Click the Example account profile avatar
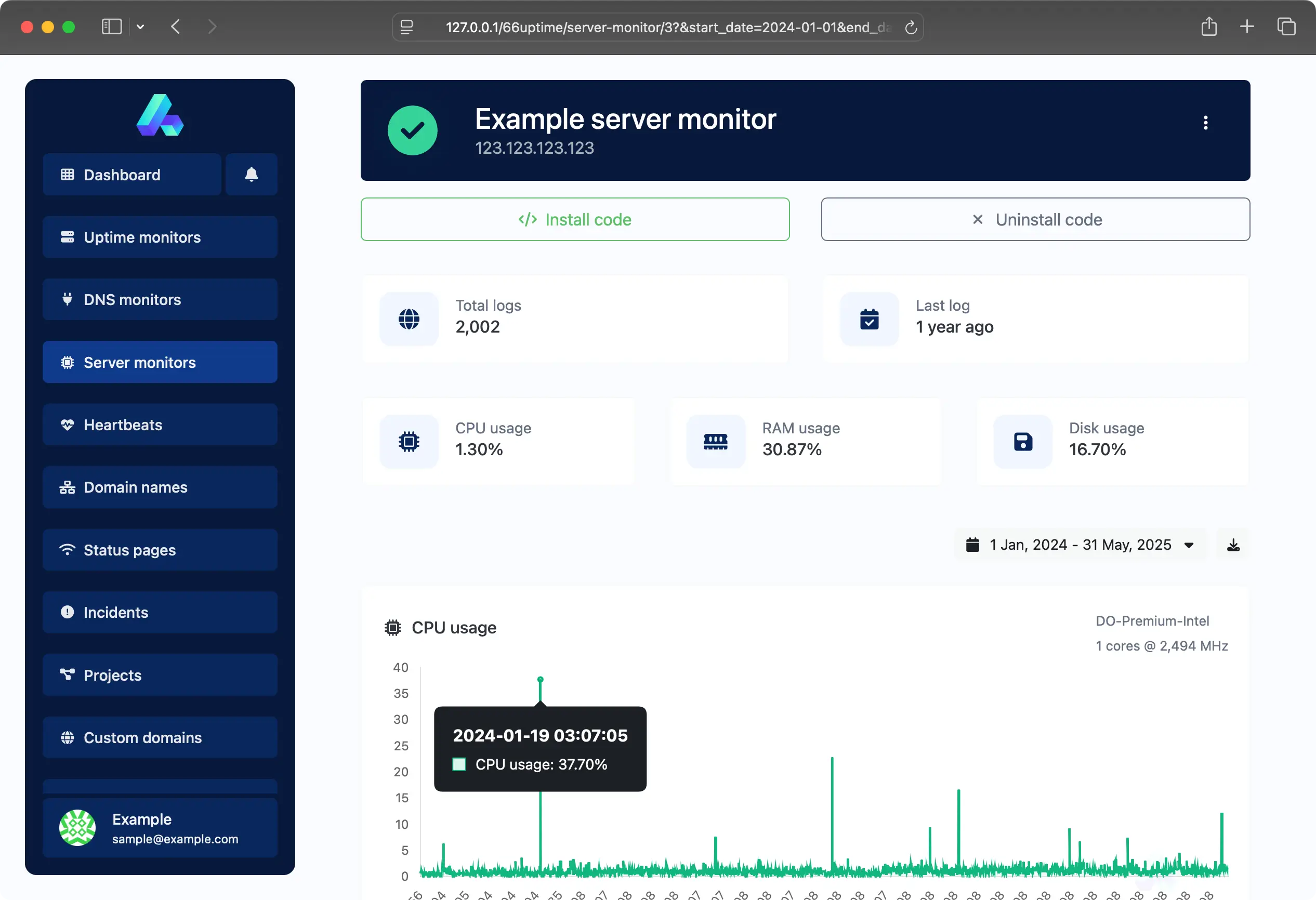The width and height of the screenshot is (1316, 900). point(77,827)
